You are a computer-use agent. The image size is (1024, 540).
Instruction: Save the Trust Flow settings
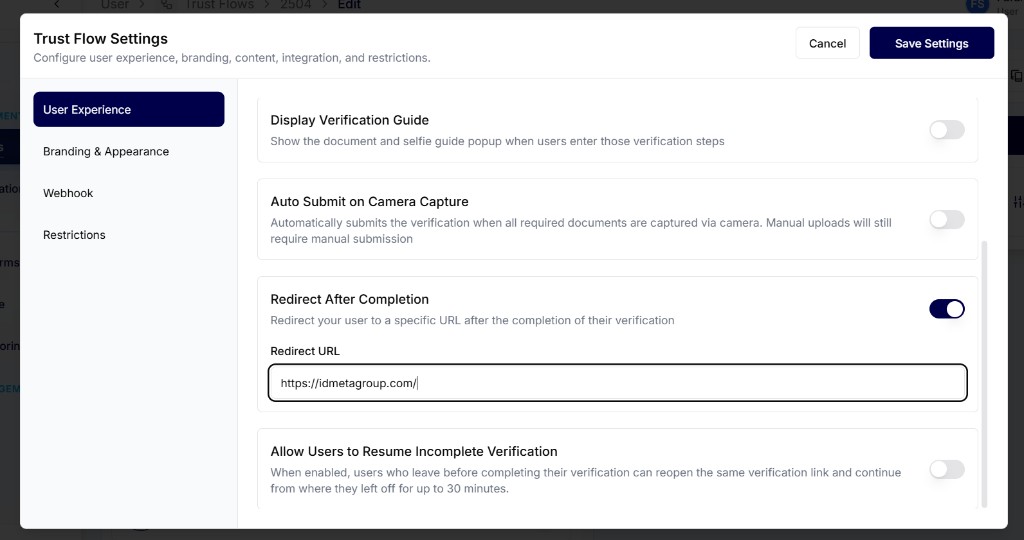(x=931, y=43)
